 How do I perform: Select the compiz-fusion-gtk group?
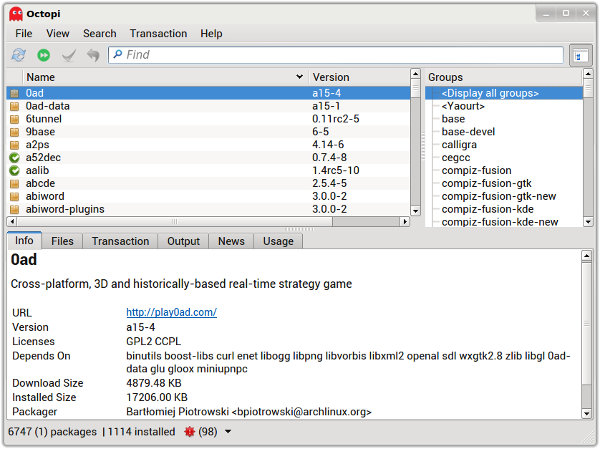pos(486,184)
